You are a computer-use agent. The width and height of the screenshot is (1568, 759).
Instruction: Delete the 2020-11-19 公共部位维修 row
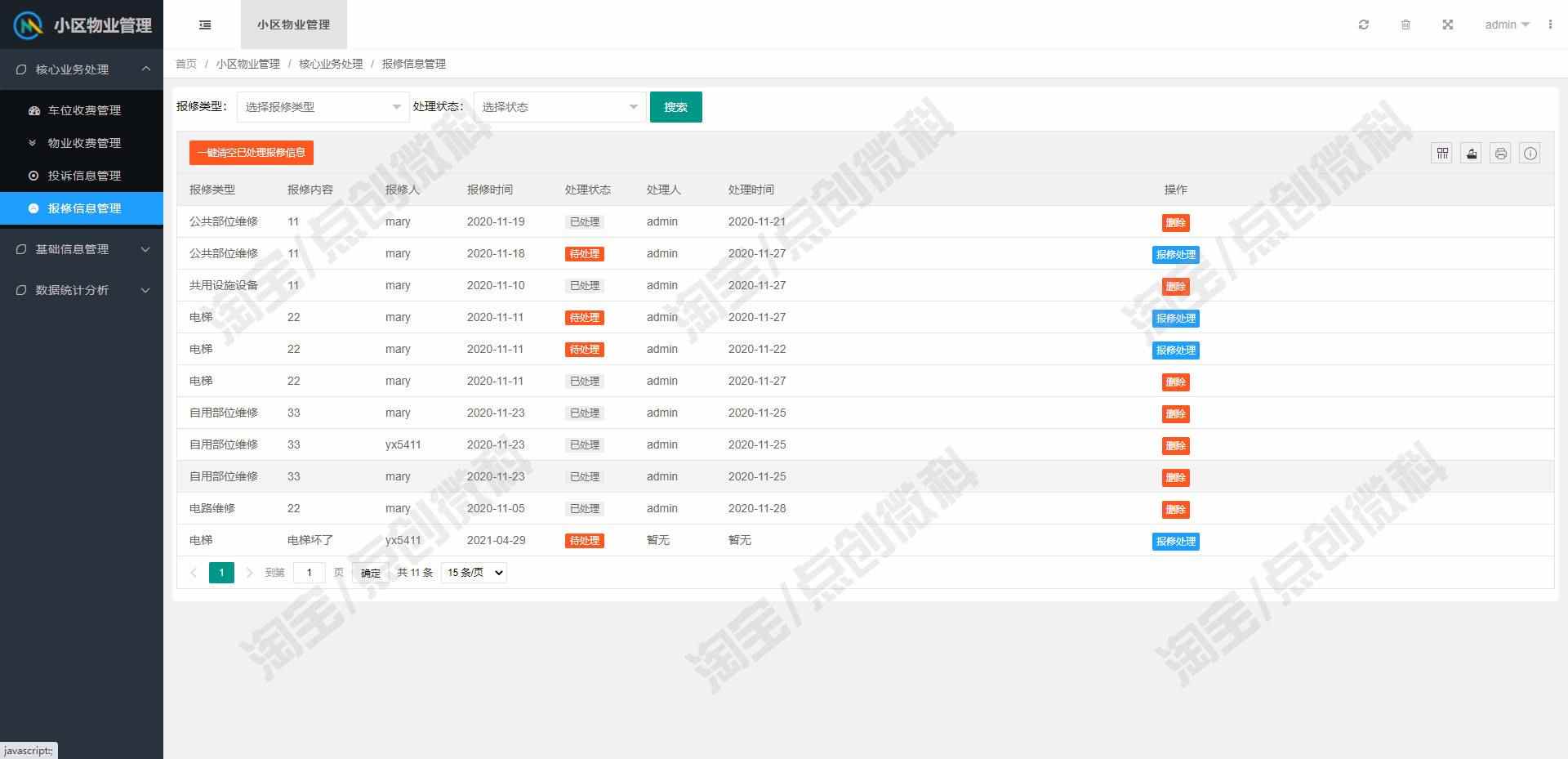click(x=1175, y=222)
